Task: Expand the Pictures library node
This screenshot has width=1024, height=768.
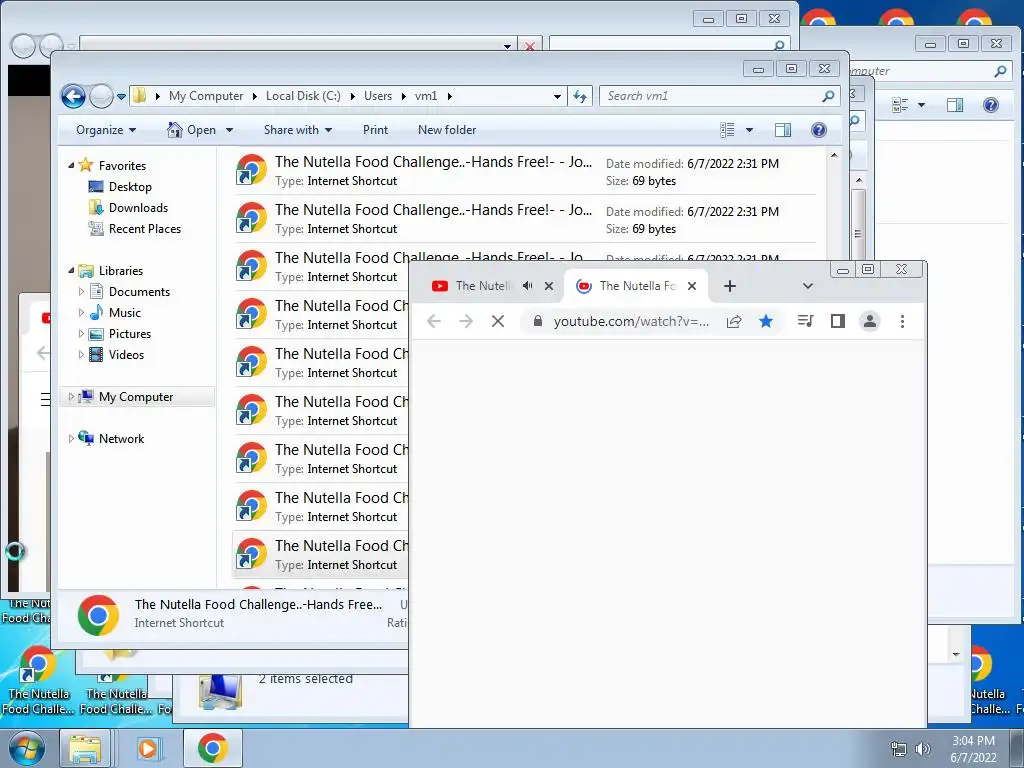Action: coord(82,334)
